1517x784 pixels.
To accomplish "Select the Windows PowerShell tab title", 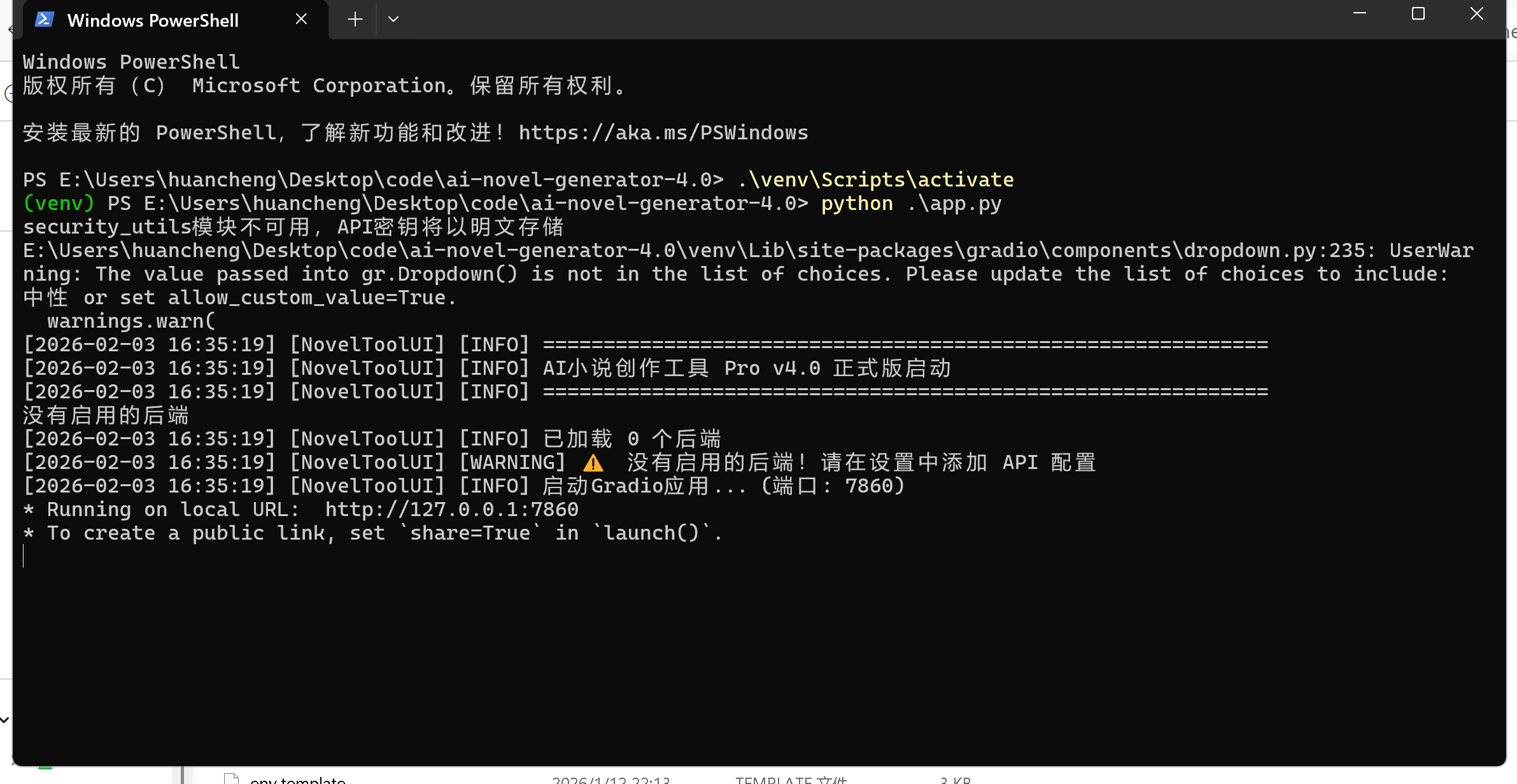I will pyautogui.click(x=153, y=20).
